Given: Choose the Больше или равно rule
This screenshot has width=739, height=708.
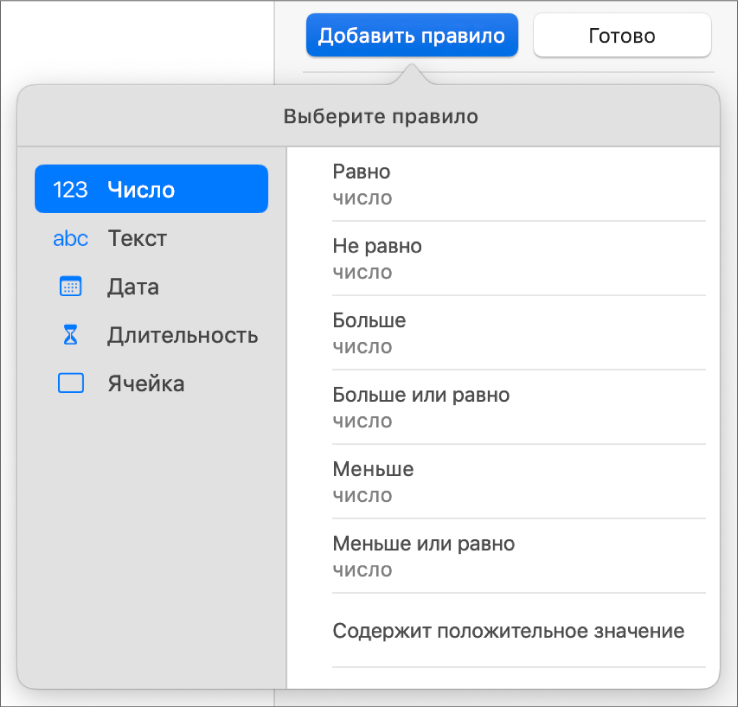Looking at the screenshot, I should (x=519, y=407).
